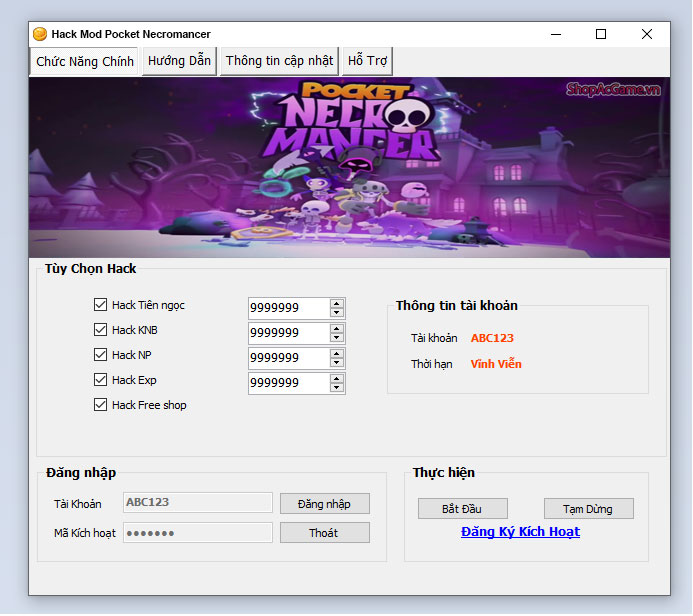Screen dimensions: 693x616
Task: Toggle the Hack NP checkbox
Action: [100, 355]
